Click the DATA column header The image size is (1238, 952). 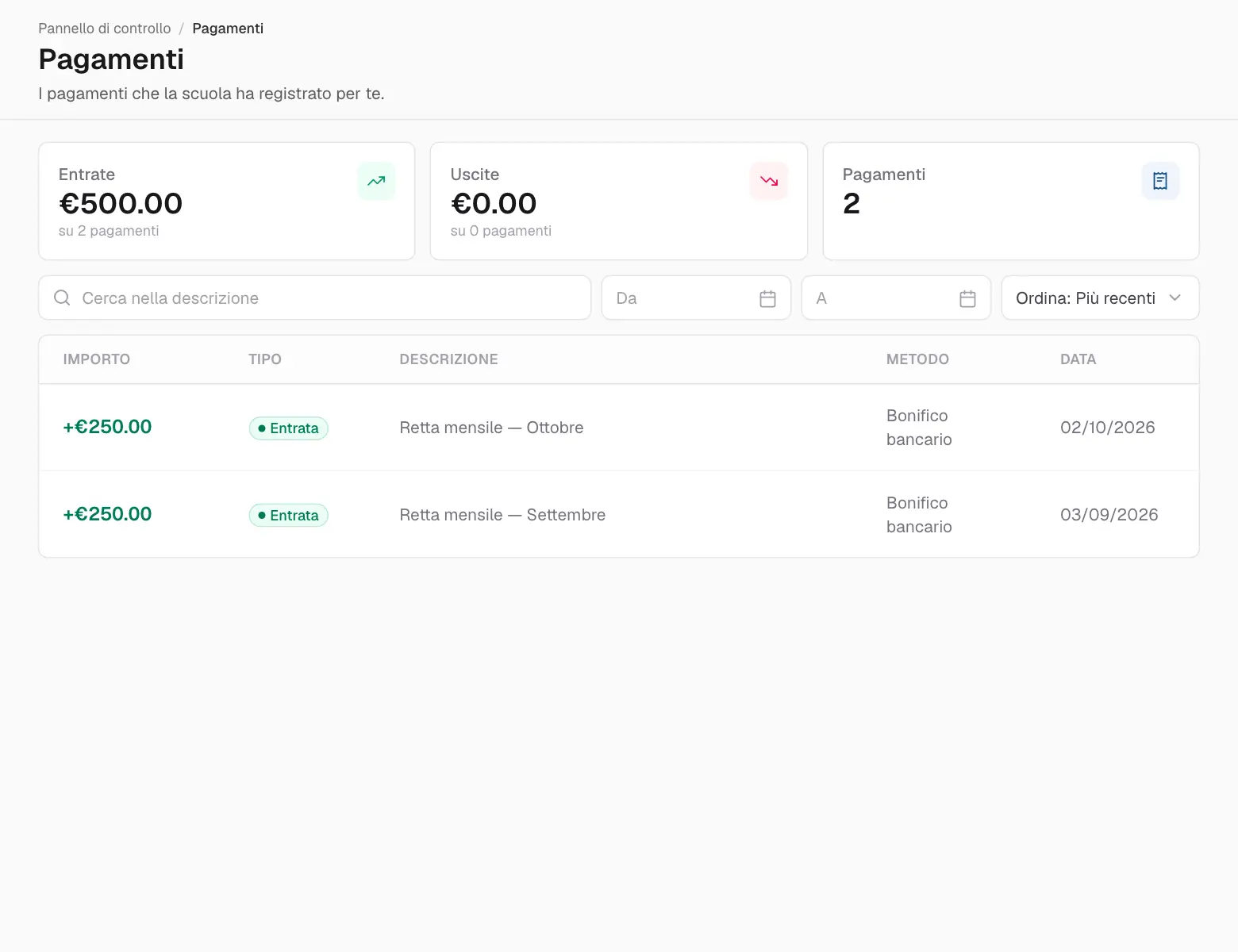point(1078,359)
